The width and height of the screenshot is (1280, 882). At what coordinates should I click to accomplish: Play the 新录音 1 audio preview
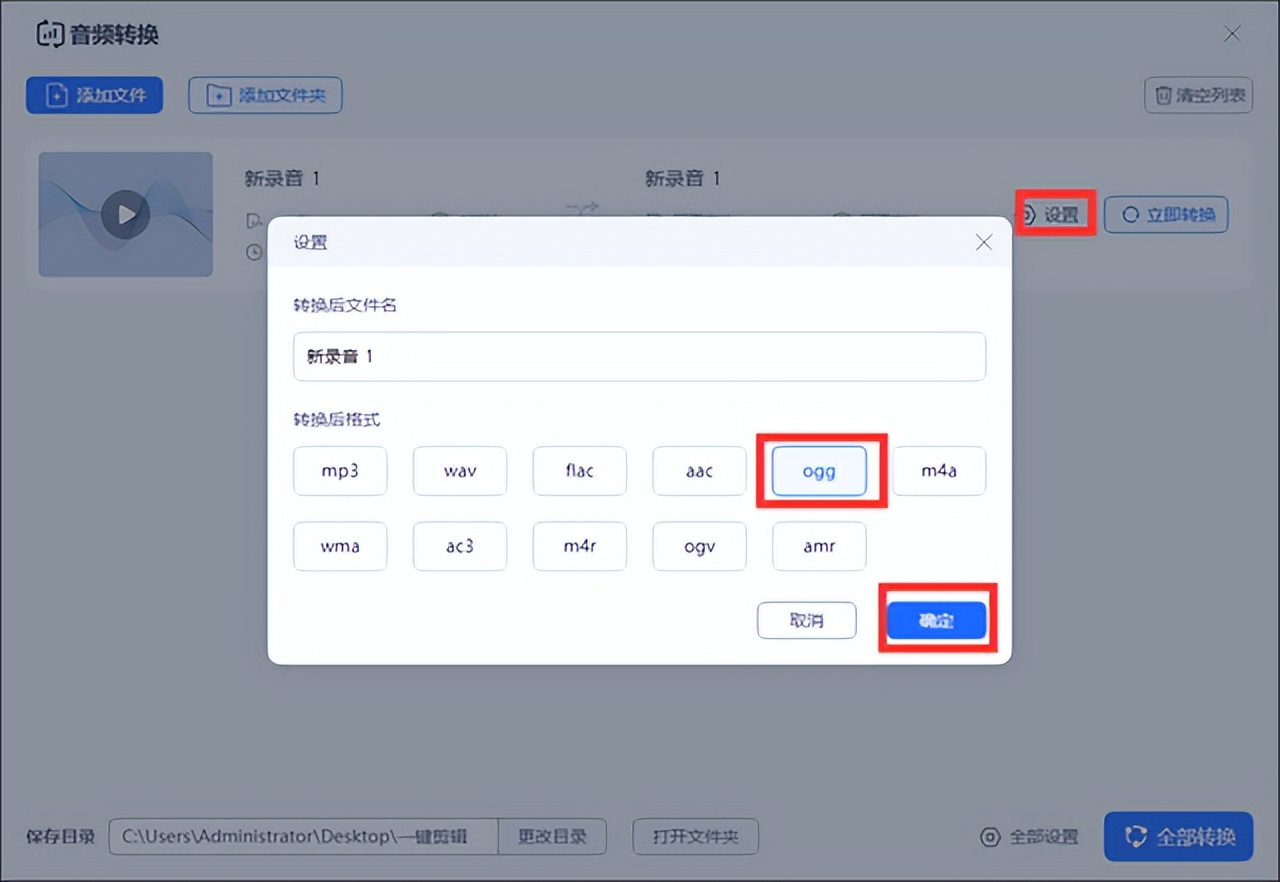[x=124, y=214]
